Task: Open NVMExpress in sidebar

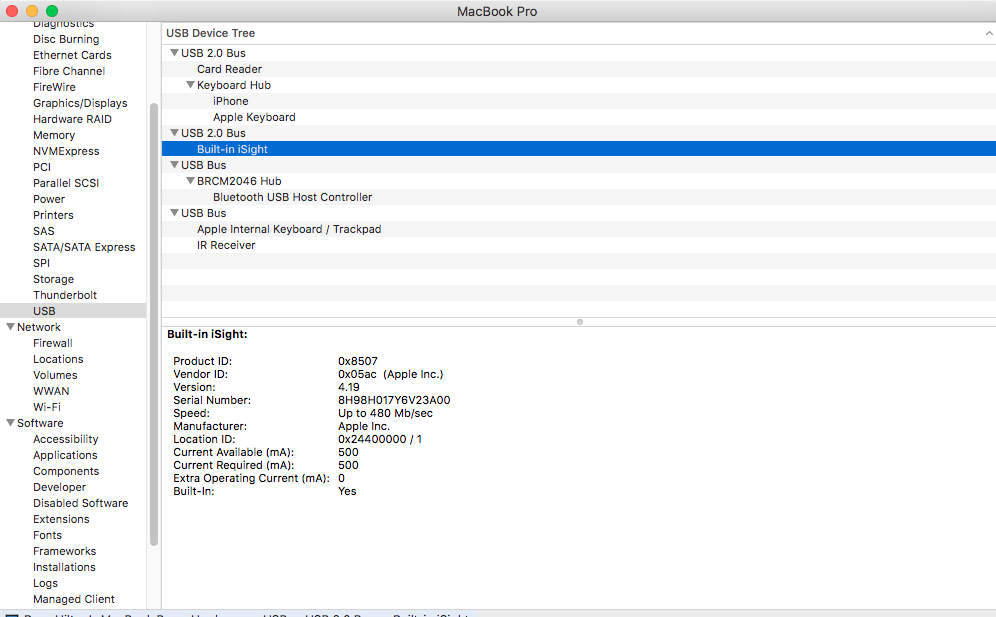Action: click(x=66, y=151)
